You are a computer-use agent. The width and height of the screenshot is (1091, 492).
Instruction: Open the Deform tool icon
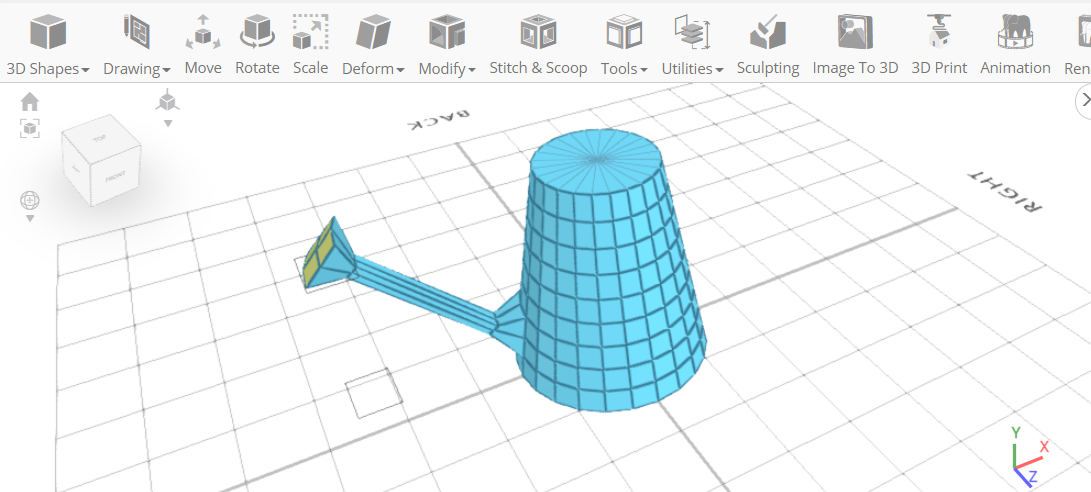[373, 33]
